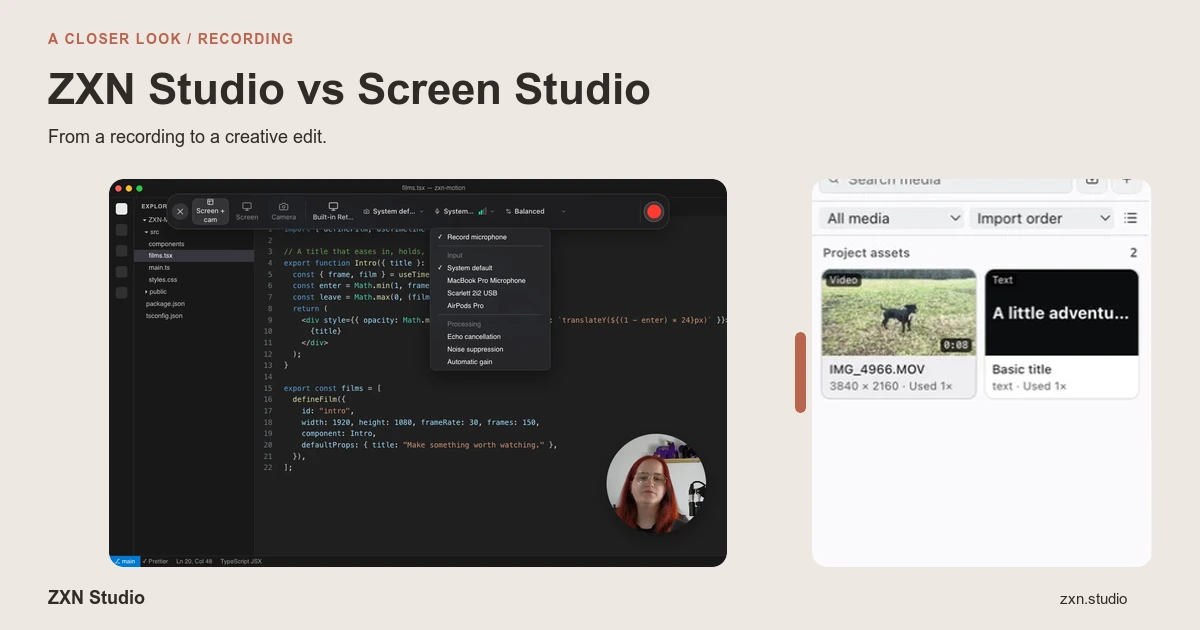Select Scarlett 2i2 USB input
The height and width of the screenshot is (630, 1200).
coord(490,293)
